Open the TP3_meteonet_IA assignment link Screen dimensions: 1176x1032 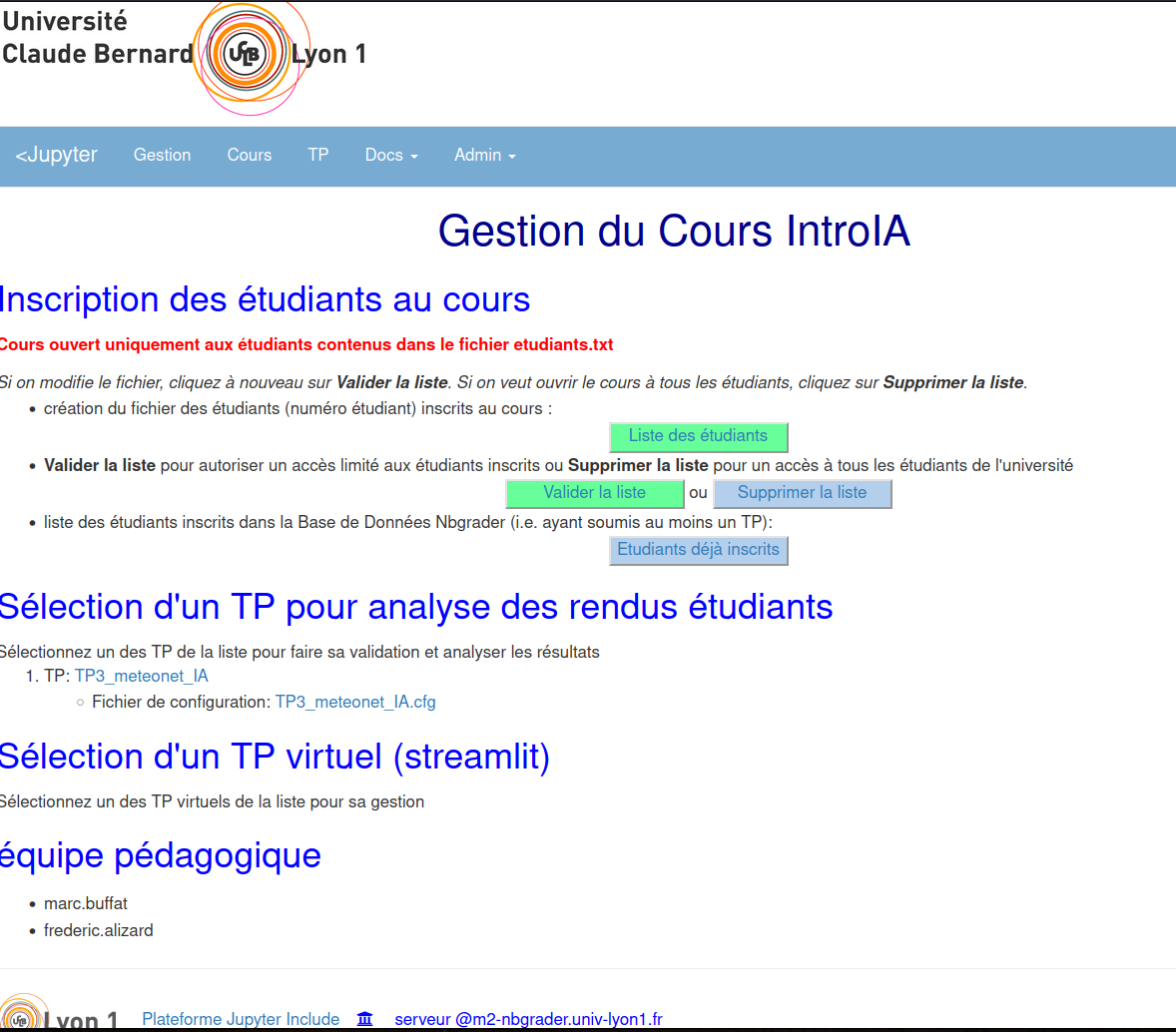click(141, 676)
